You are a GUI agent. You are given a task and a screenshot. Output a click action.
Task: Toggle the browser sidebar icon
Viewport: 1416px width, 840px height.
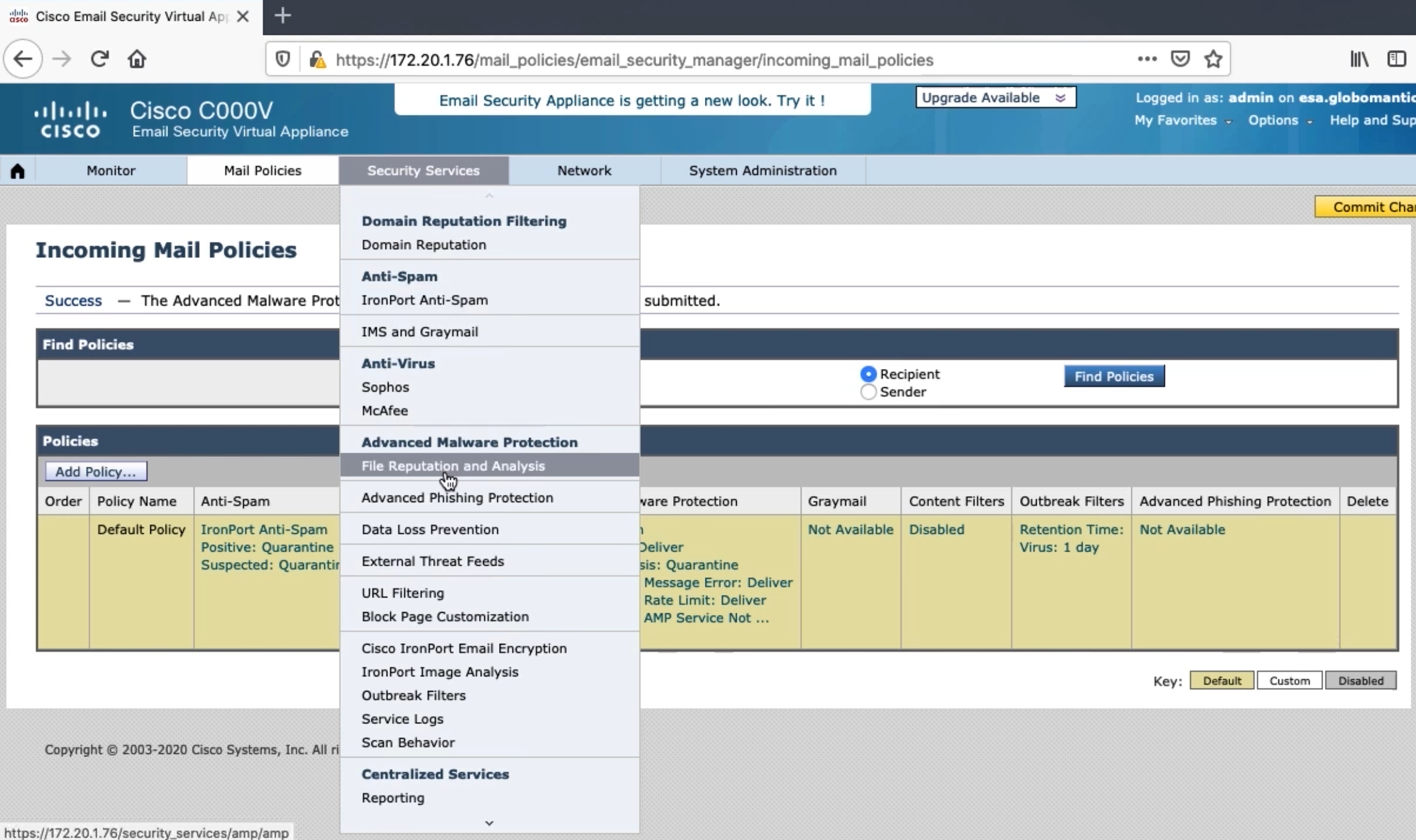1396,59
